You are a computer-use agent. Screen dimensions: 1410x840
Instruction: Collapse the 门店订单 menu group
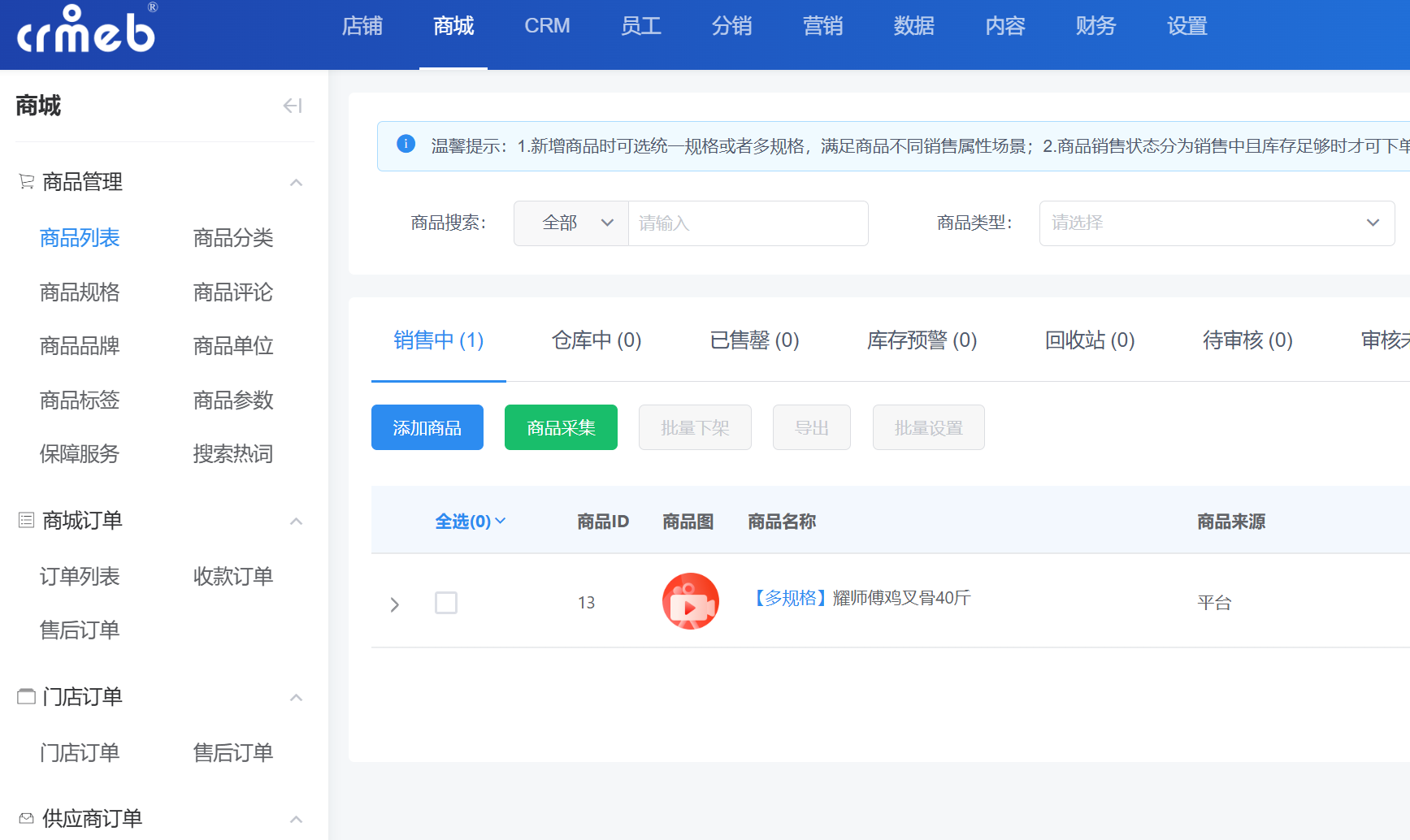pos(297,698)
